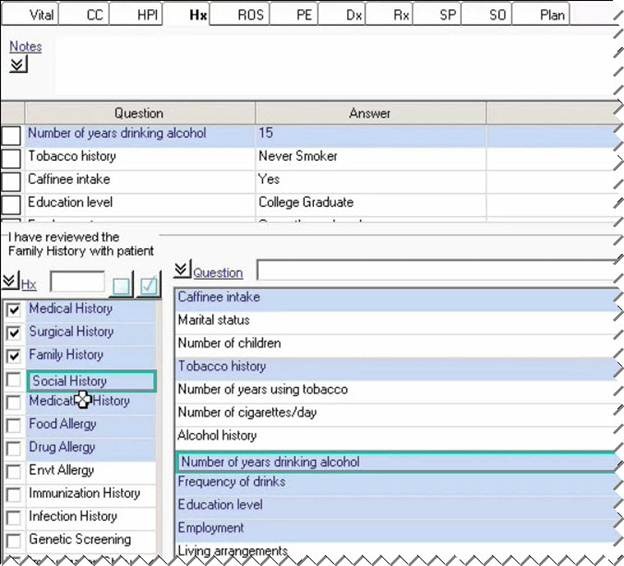Screen dimensions: 624x566
Task: Uncheck Medical History checkbox
Action: tap(13, 310)
